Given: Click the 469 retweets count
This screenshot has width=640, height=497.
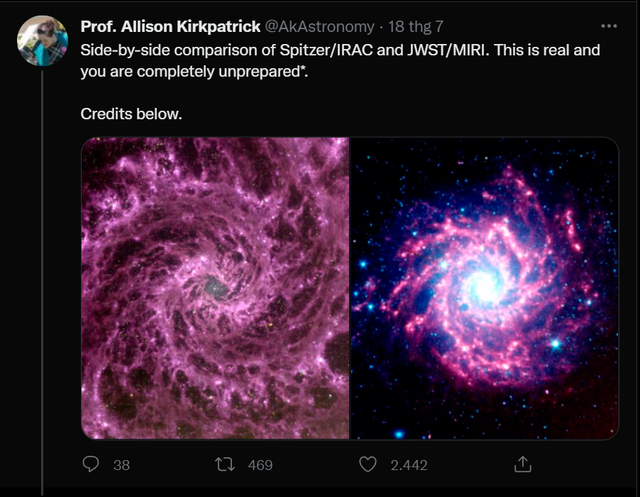Looking at the screenshot, I should (260, 465).
